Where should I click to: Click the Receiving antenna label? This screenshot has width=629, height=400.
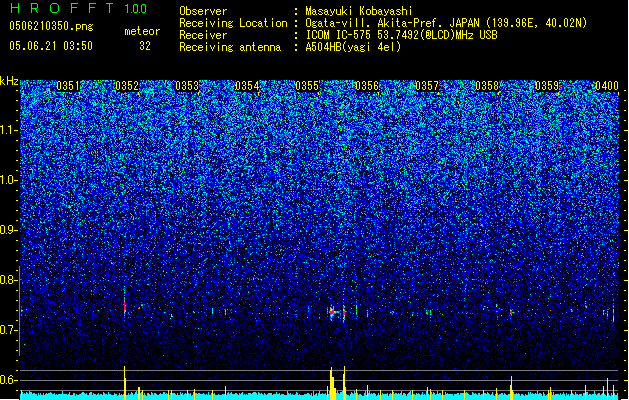pos(230,47)
